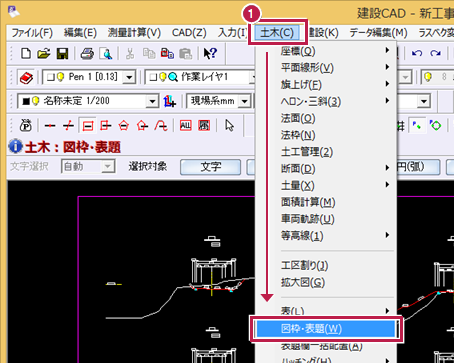454x363 pixels.
Task: Open print preview icon
Action: click(106, 53)
